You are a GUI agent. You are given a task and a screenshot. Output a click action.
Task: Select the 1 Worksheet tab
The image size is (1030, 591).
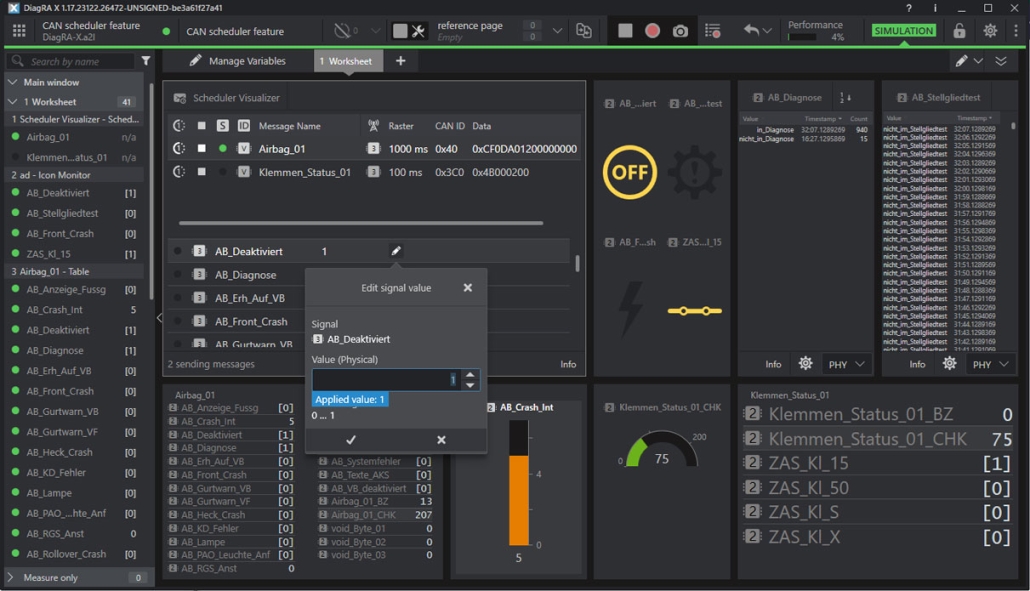[x=346, y=61]
